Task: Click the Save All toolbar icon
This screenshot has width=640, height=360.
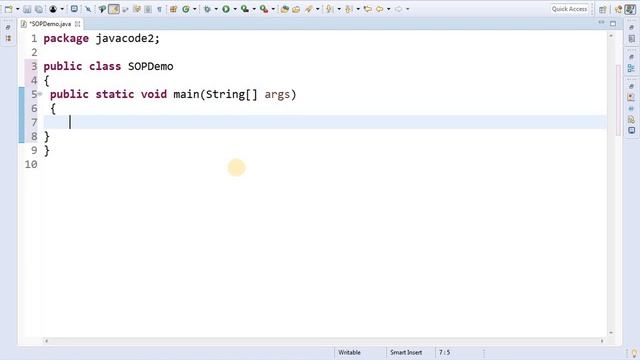Action: point(39,9)
